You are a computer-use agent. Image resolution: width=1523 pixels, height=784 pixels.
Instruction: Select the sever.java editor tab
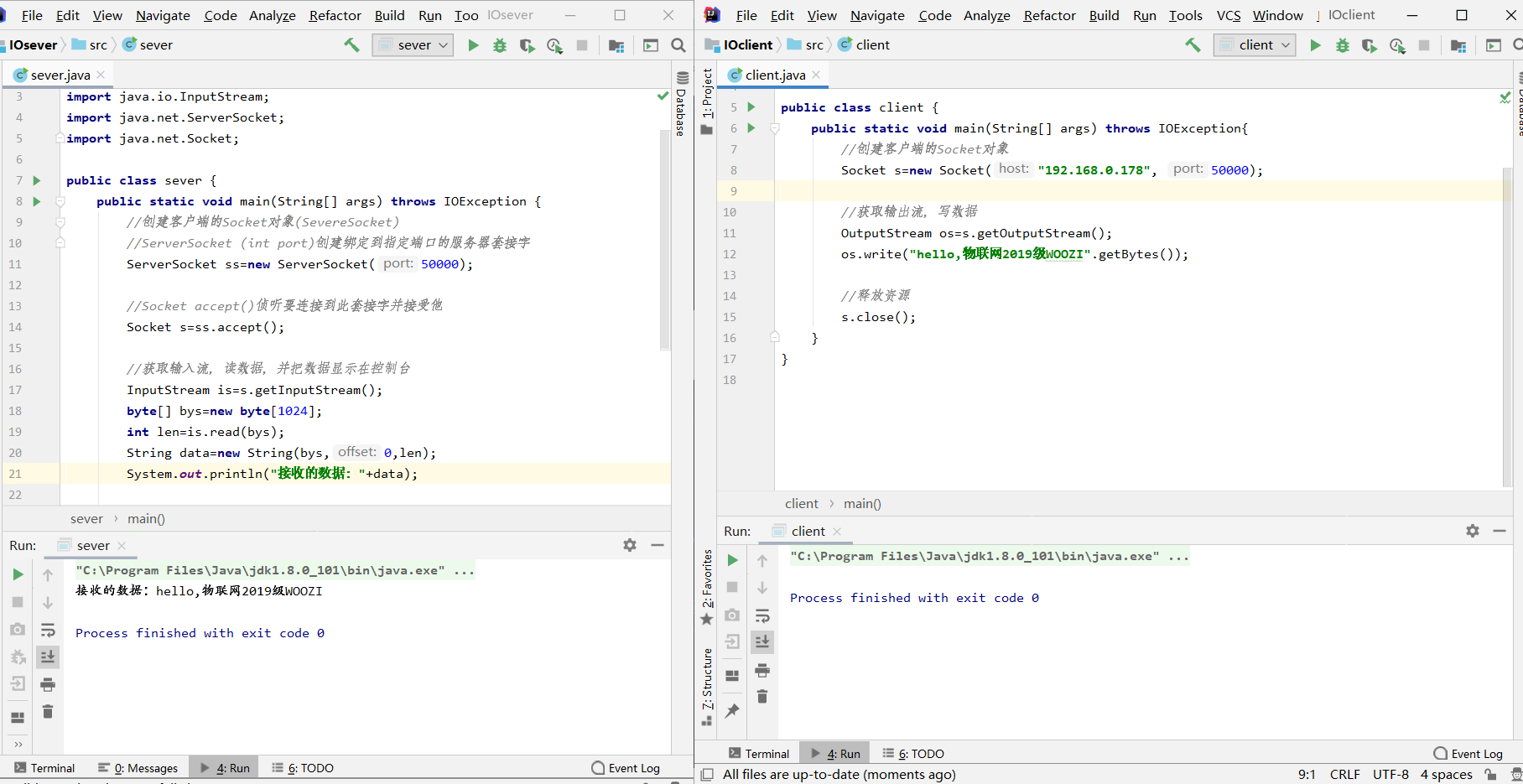(59, 75)
